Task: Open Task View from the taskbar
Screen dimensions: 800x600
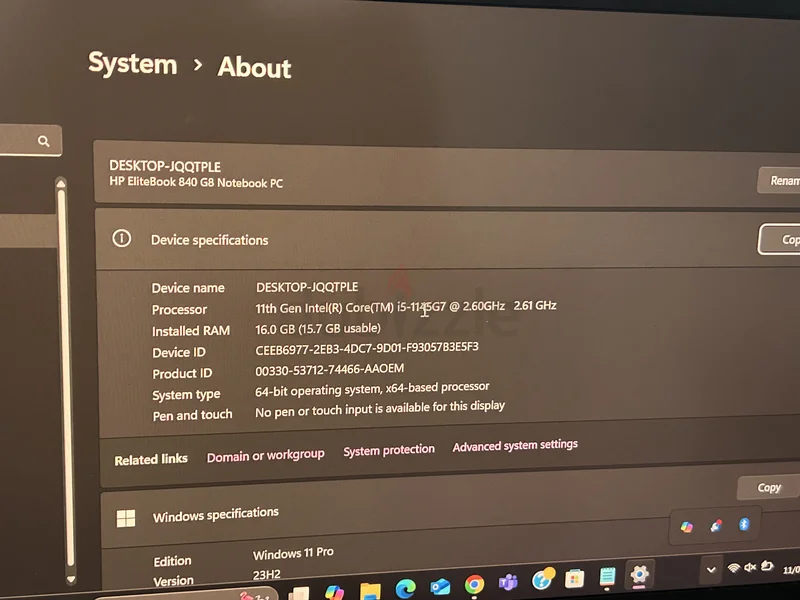Action: coord(299,594)
